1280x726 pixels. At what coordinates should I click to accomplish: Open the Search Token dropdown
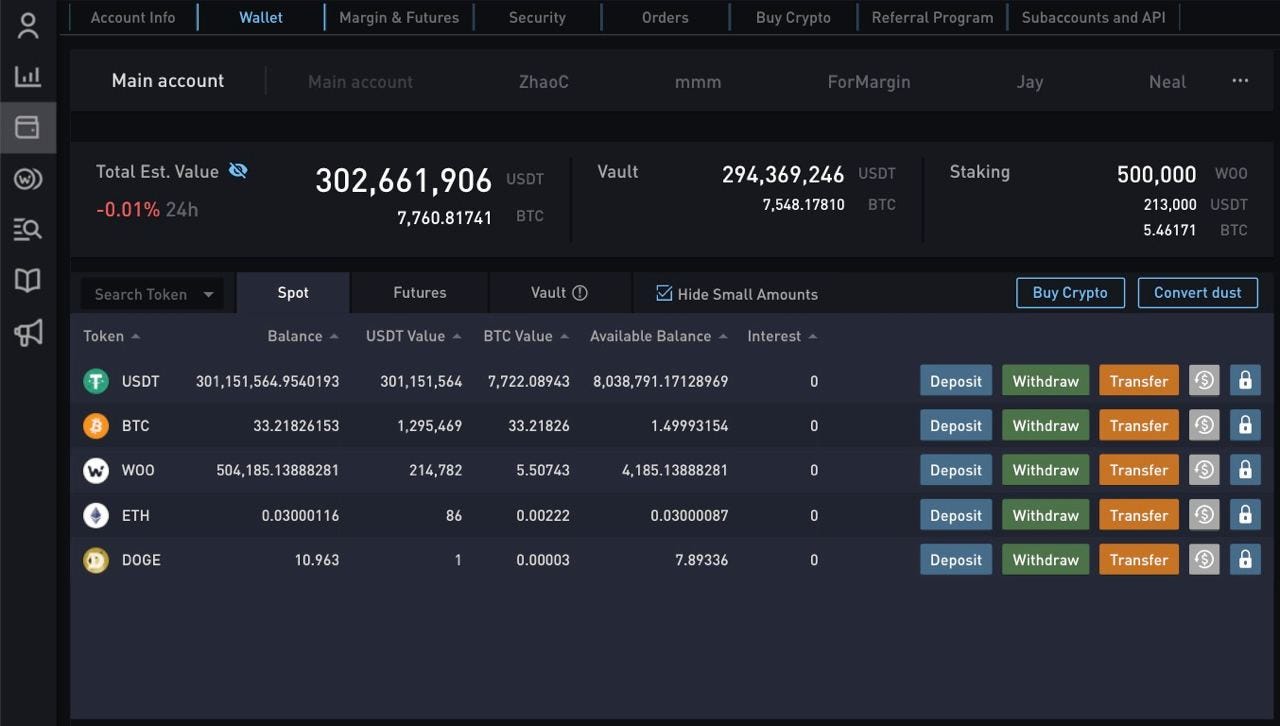(153, 294)
